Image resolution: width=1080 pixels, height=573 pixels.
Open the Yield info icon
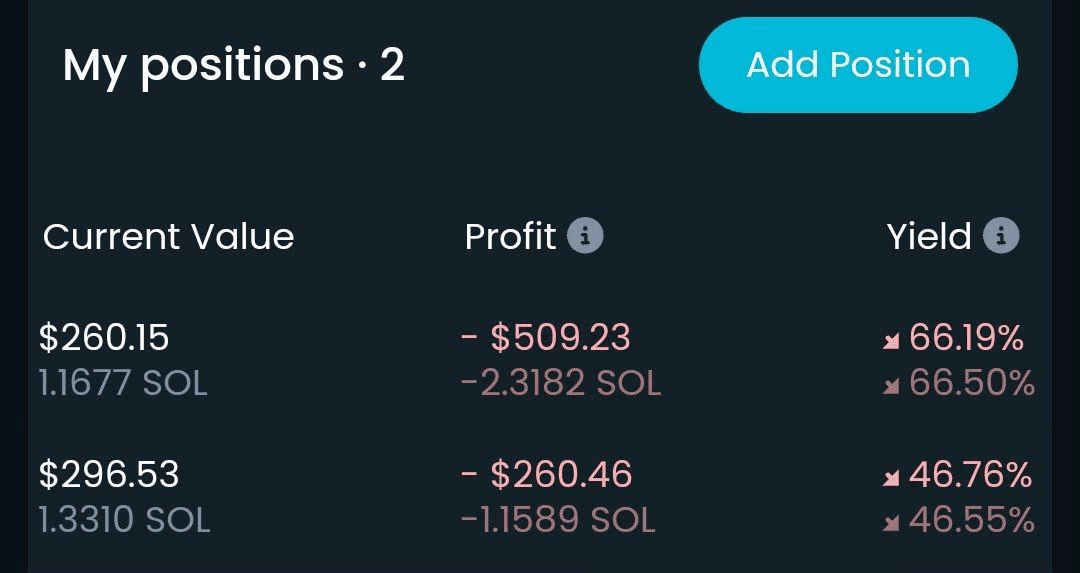point(1001,236)
